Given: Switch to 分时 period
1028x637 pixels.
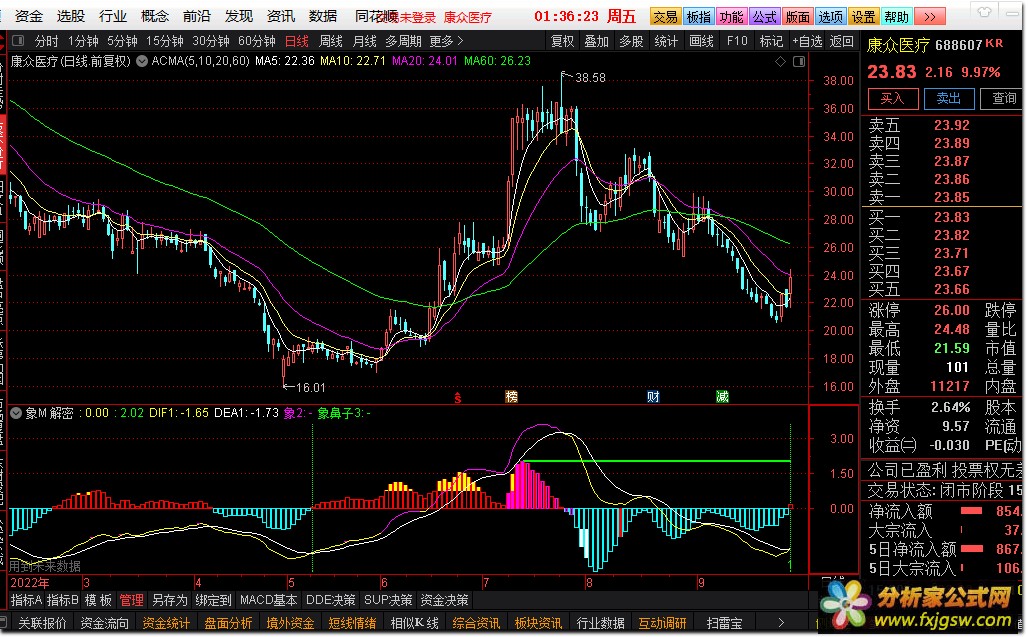Looking at the screenshot, I should (46, 41).
